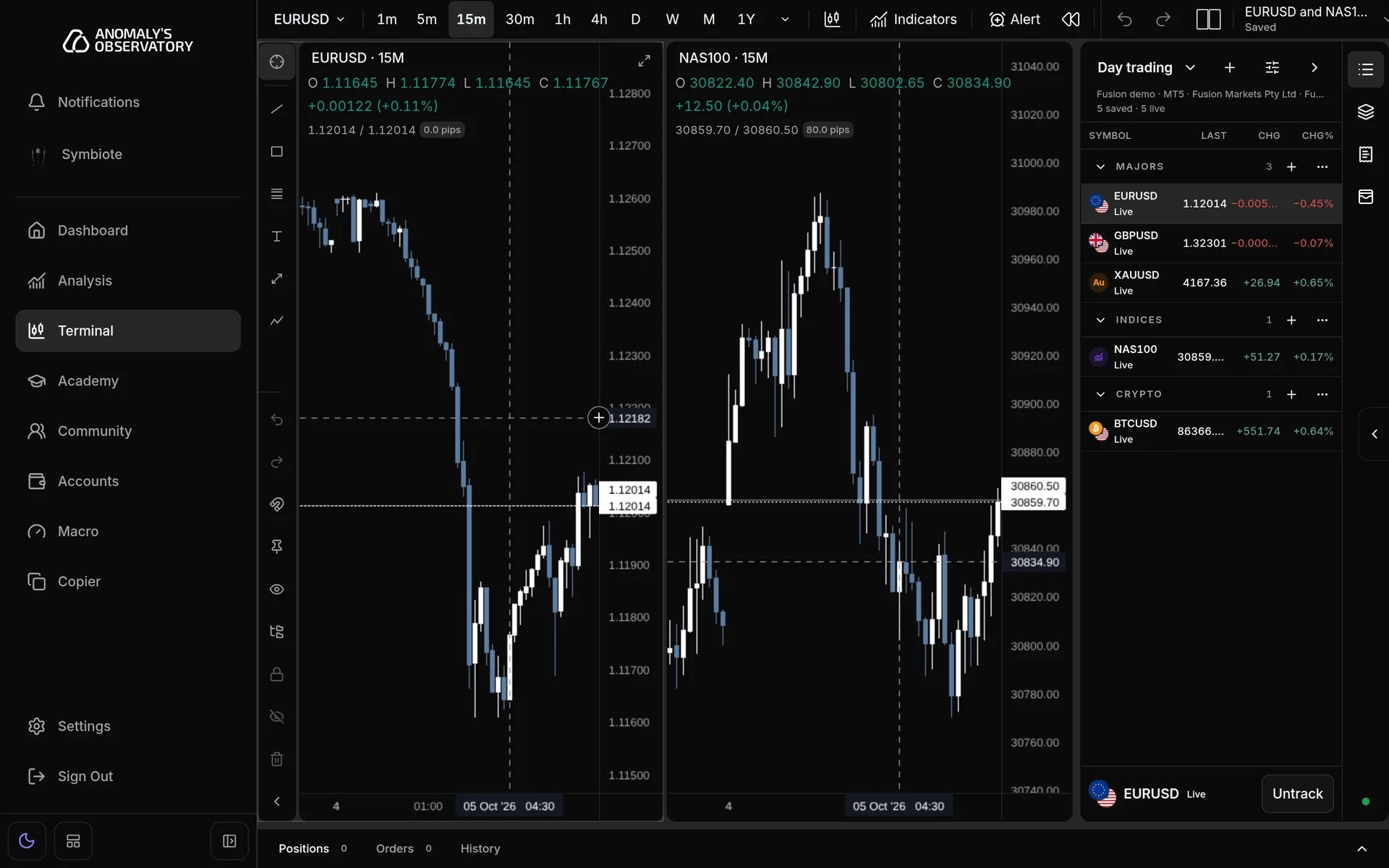
Task: Open the object tree icon
Action: pos(277,631)
